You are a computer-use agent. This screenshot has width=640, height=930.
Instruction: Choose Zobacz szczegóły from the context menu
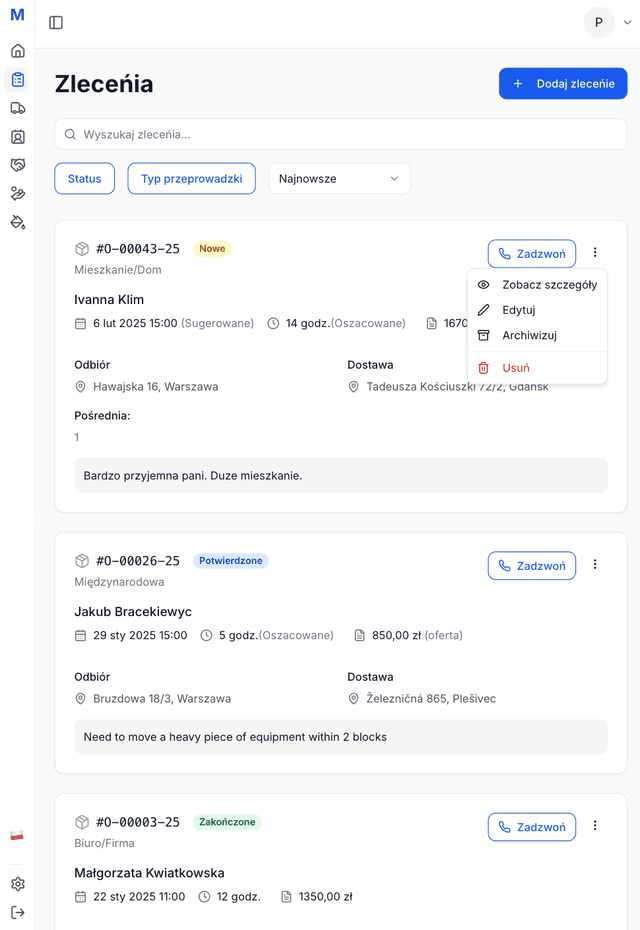548,285
